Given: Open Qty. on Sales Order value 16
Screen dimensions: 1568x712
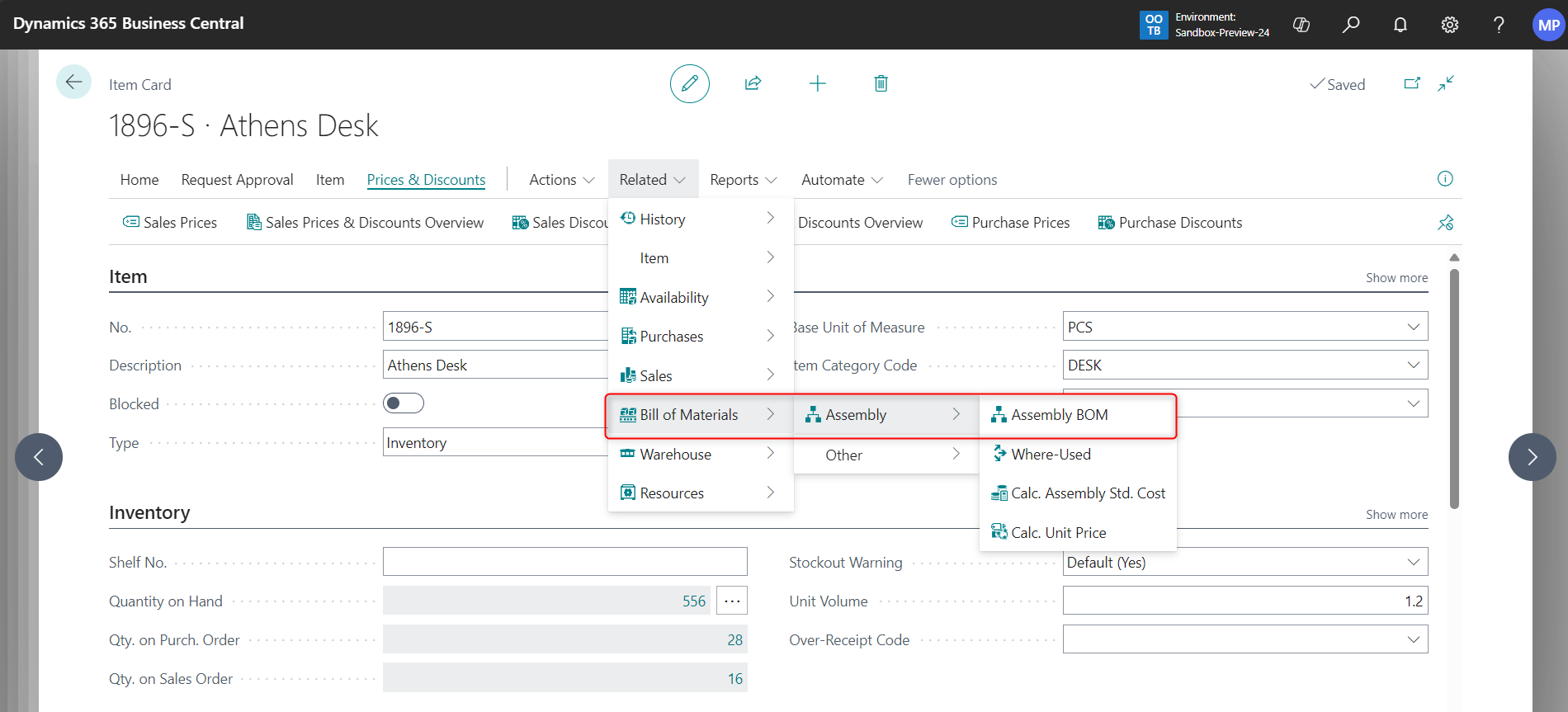Looking at the screenshot, I should tap(734, 678).
